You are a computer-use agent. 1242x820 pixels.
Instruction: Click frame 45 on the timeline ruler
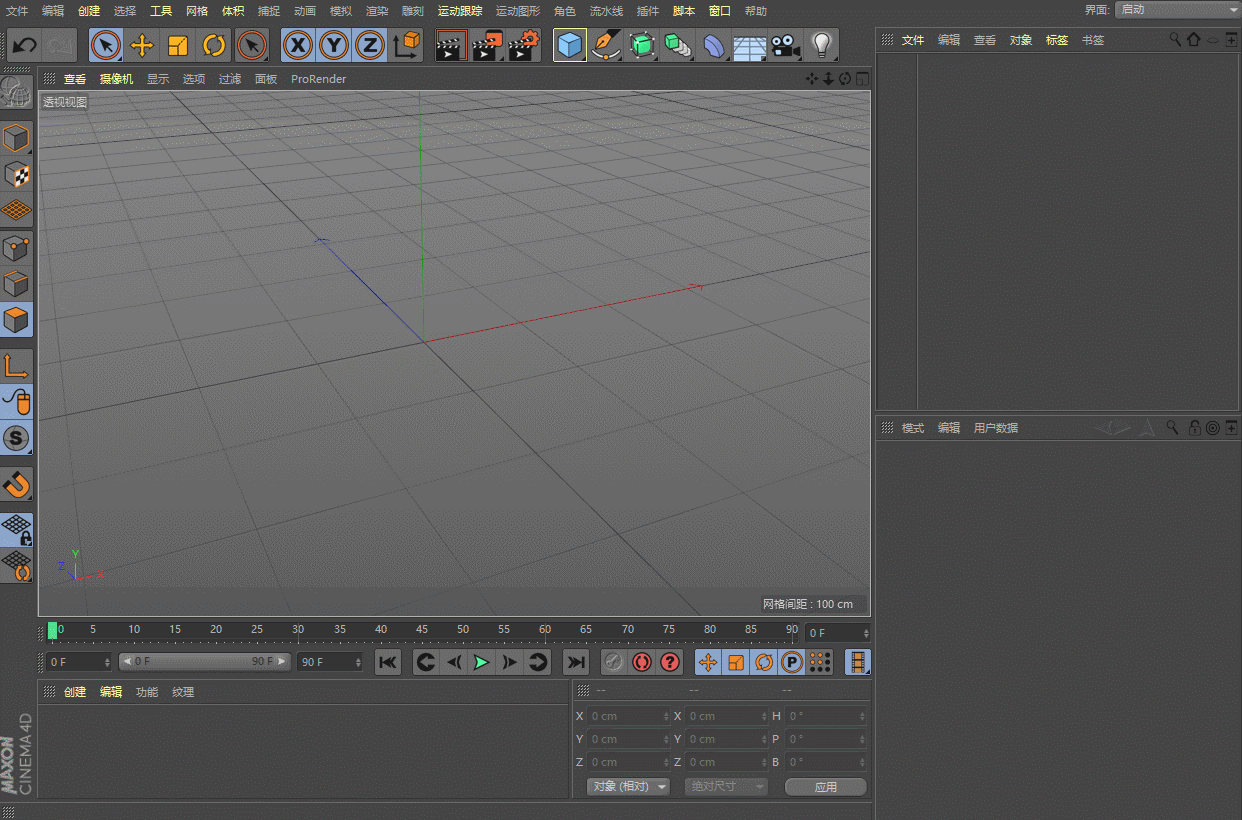(x=422, y=631)
